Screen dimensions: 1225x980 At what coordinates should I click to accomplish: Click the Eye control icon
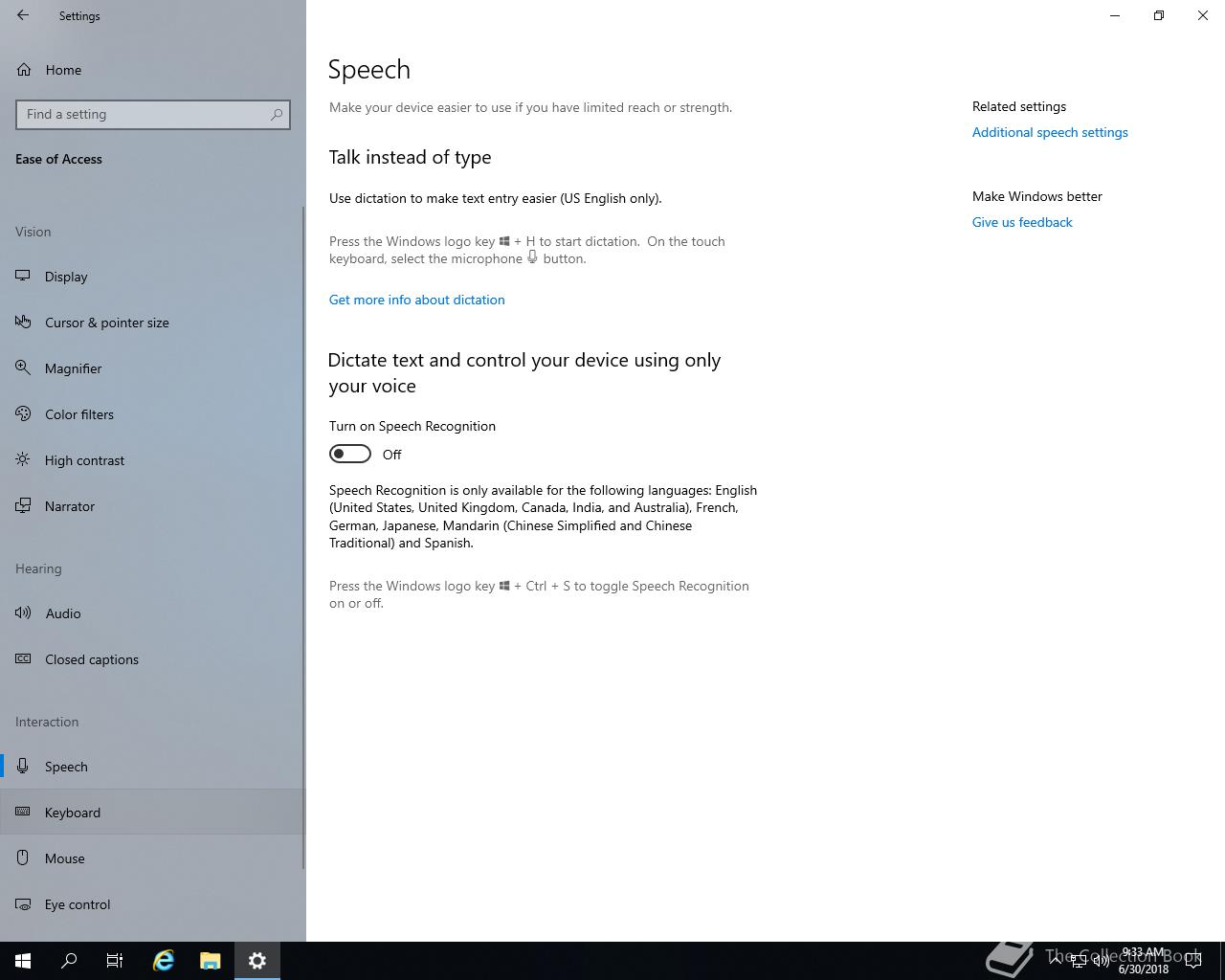[x=23, y=904]
